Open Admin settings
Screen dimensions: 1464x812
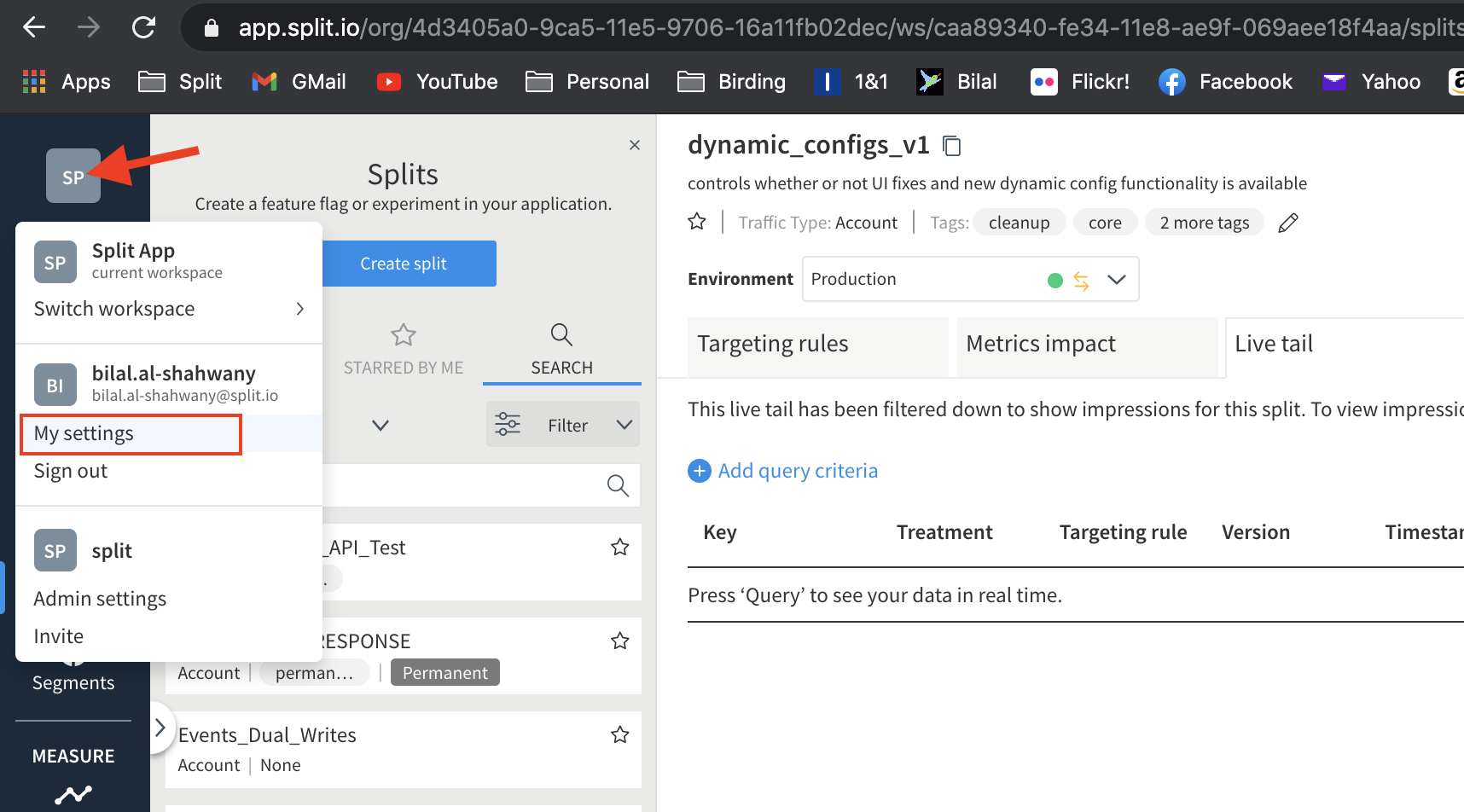(x=100, y=599)
